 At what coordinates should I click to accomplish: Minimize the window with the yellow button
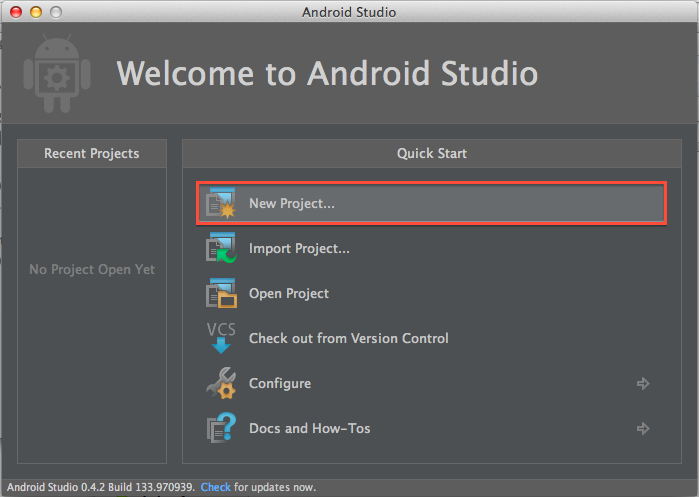pyautogui.click(x=36, y=12)
